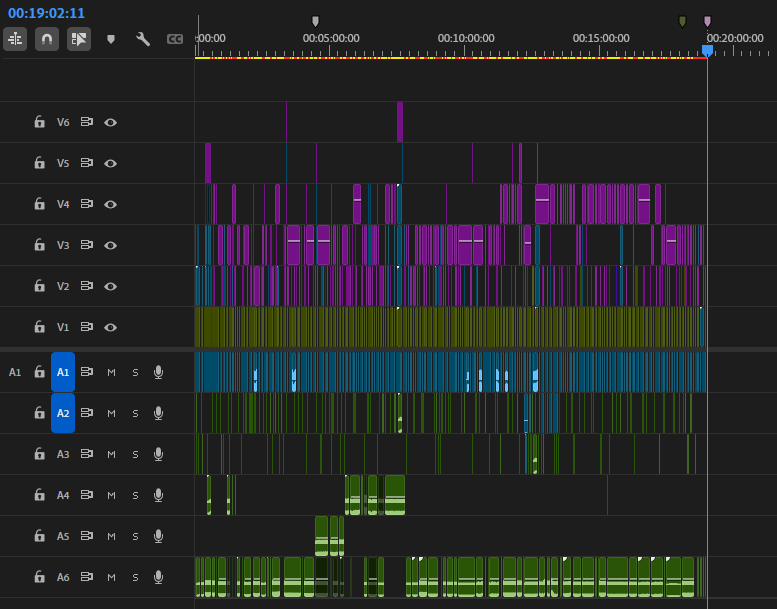Toggle sync lock for V1

87,327
